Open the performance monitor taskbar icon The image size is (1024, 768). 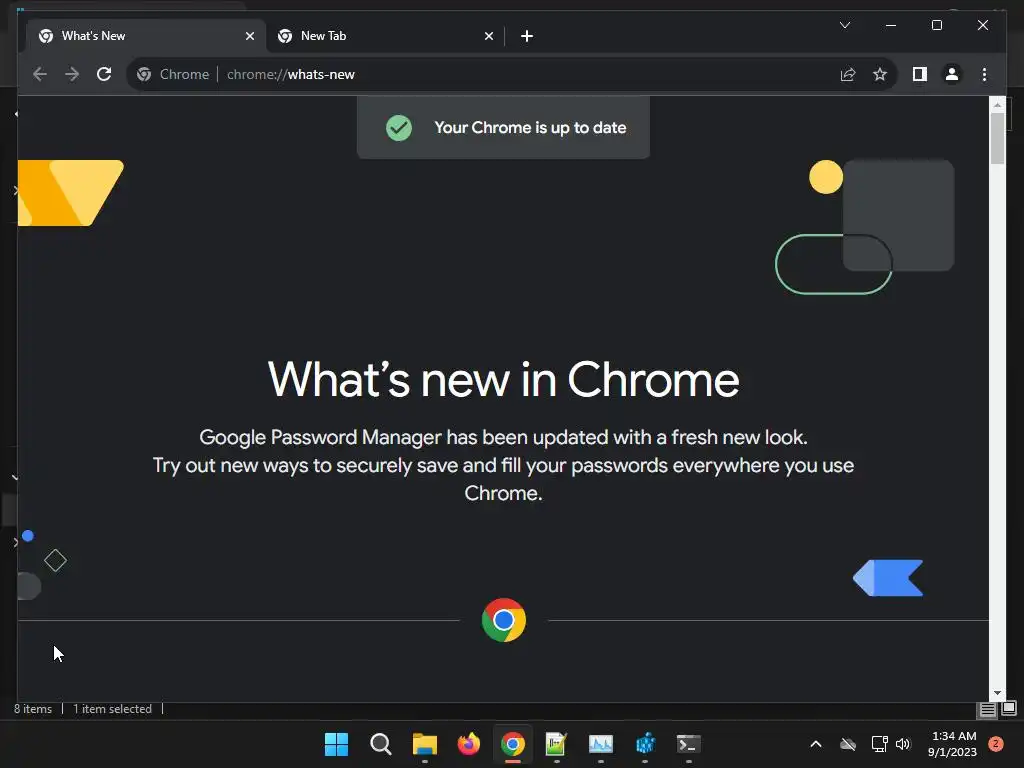pos(601,744)
